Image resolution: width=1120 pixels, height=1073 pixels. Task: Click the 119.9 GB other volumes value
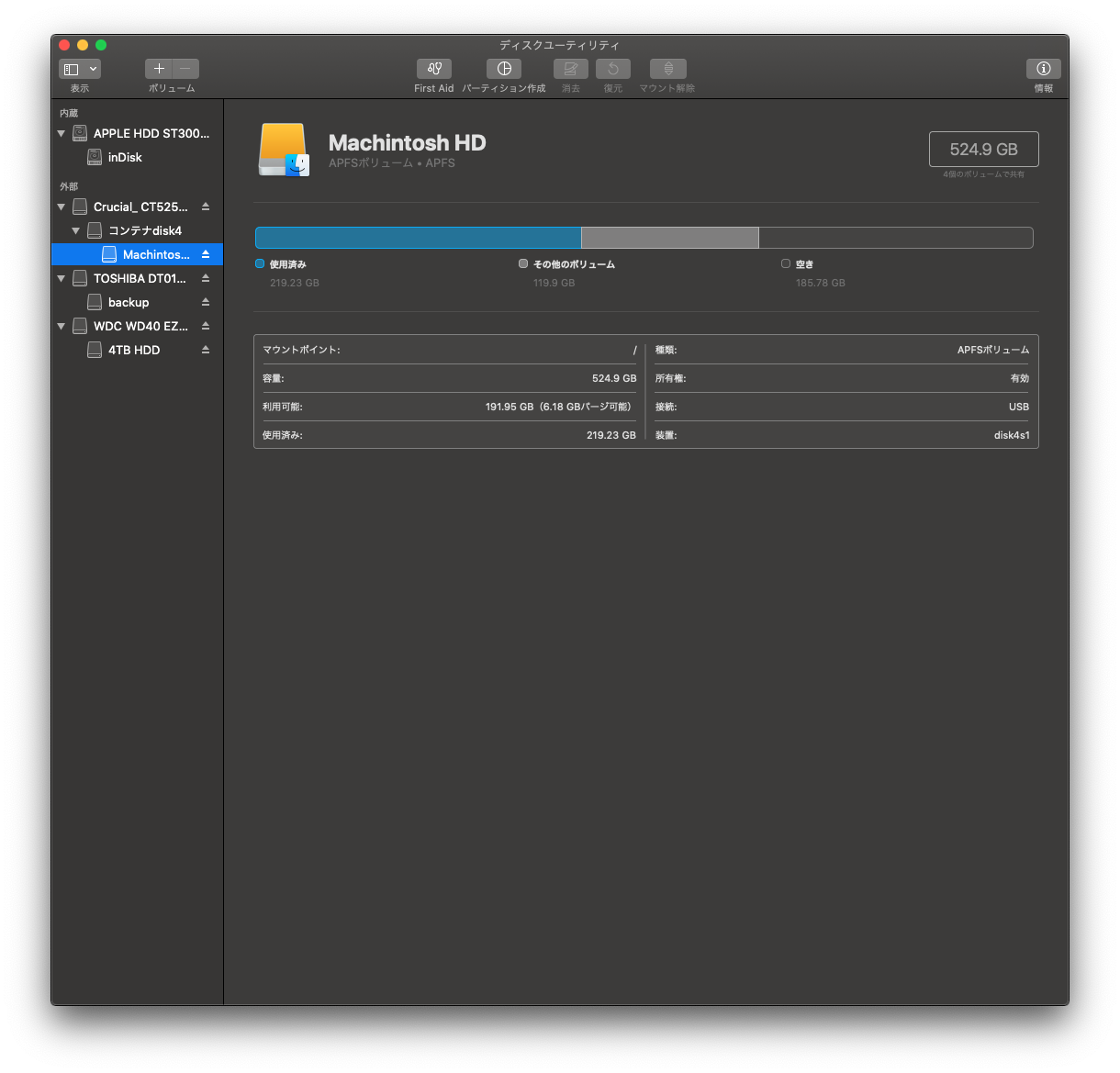(x=554, y=283)
